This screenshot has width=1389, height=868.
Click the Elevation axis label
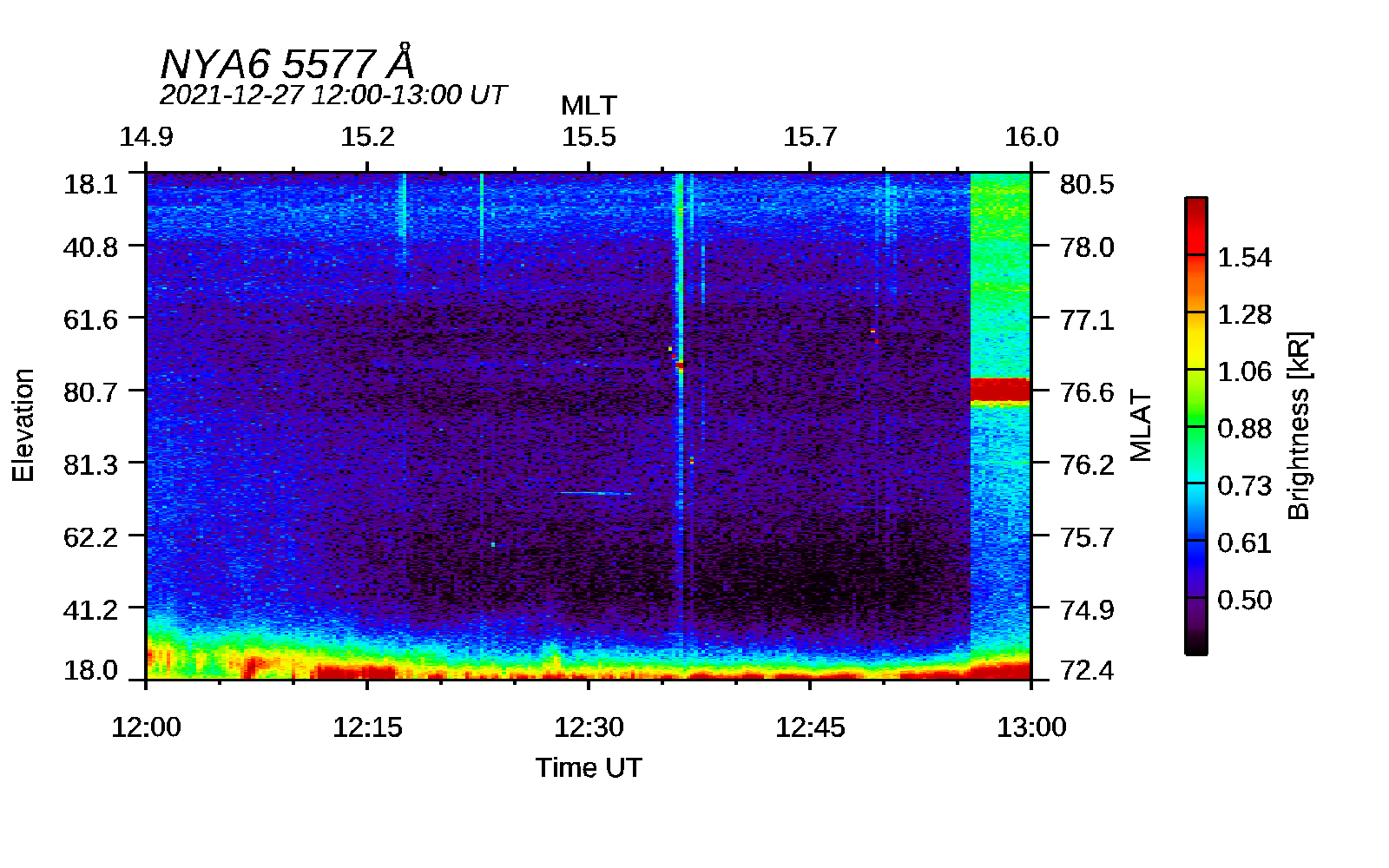coord(23,425)
